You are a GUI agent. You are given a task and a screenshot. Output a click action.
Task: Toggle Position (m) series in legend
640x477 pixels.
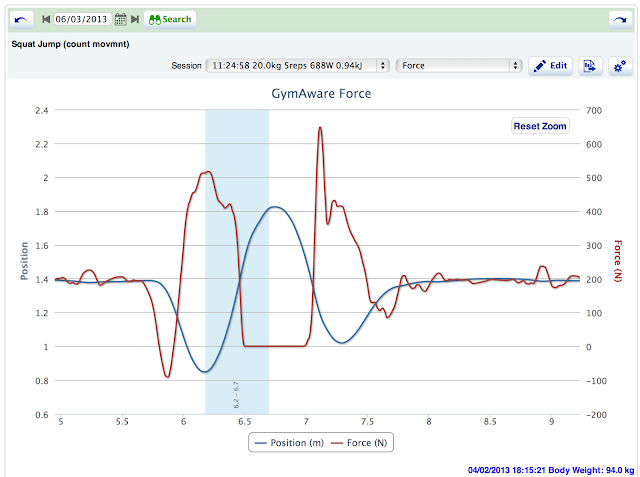pos(289,443)
